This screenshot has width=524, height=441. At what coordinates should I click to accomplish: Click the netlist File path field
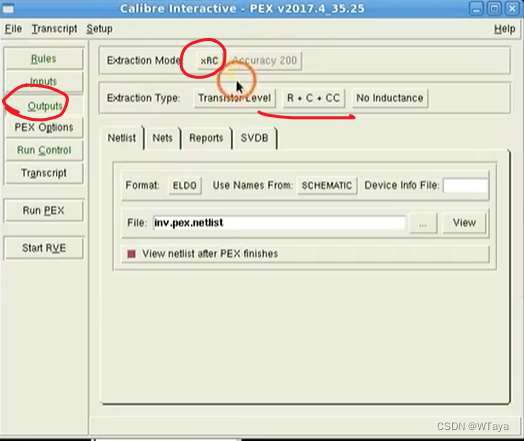pos(279,223)
